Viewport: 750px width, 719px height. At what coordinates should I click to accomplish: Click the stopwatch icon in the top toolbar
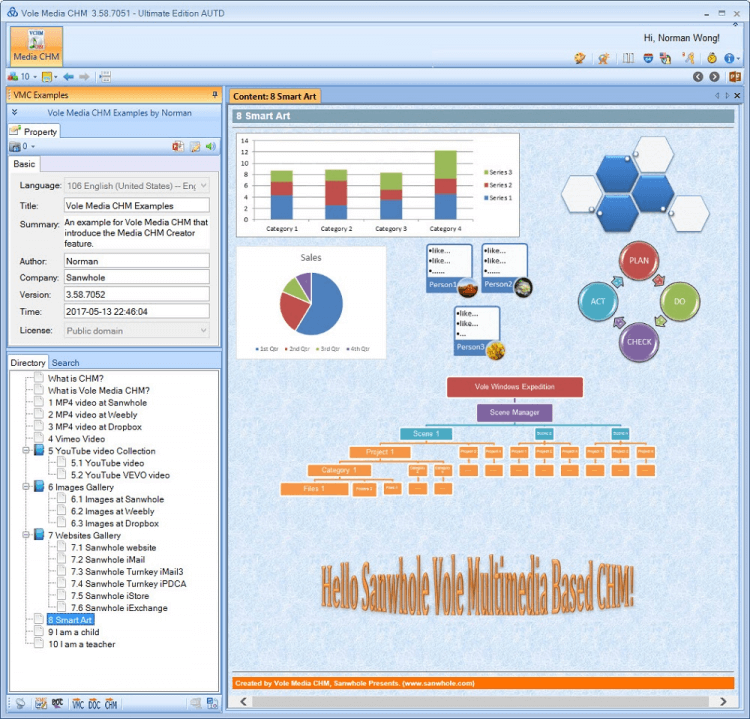tap(712, 58)
